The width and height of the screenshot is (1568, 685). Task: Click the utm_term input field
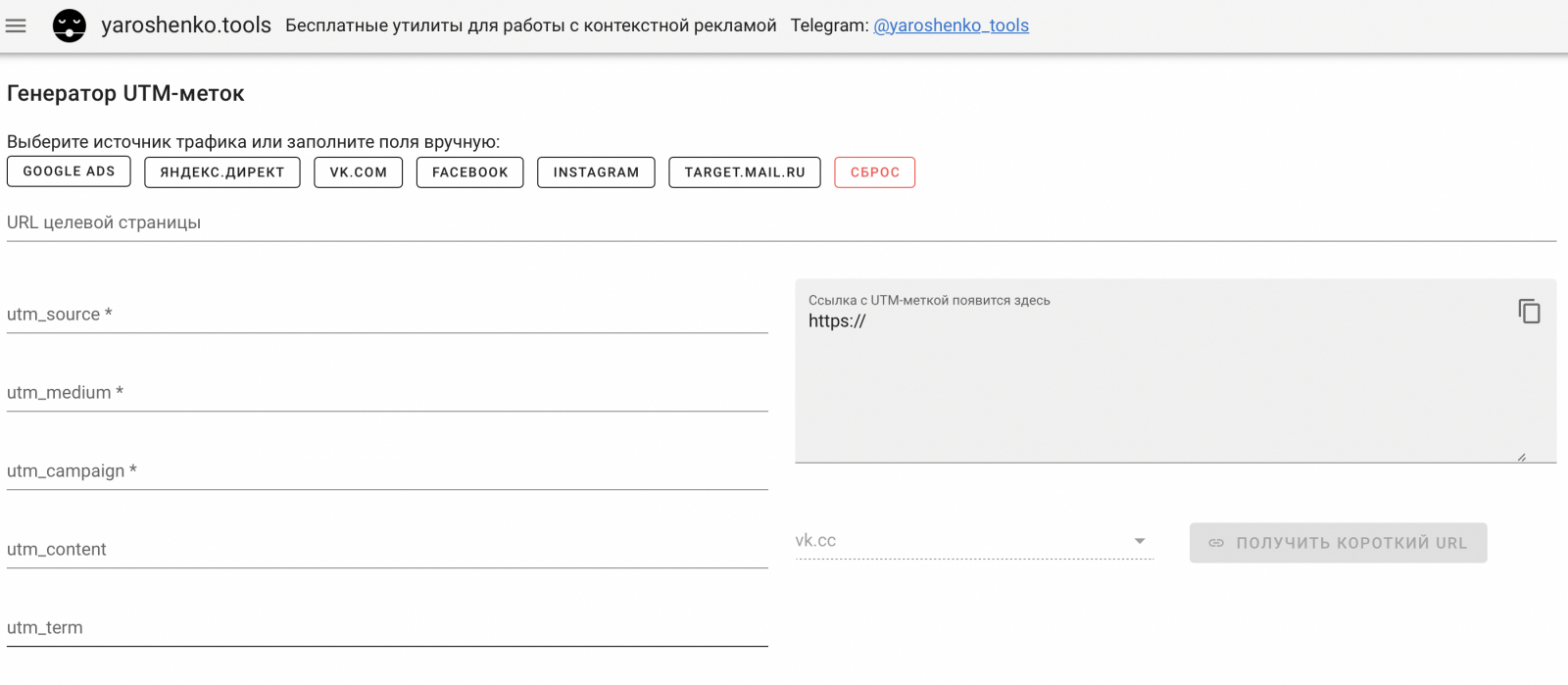(x=387, y=628)
